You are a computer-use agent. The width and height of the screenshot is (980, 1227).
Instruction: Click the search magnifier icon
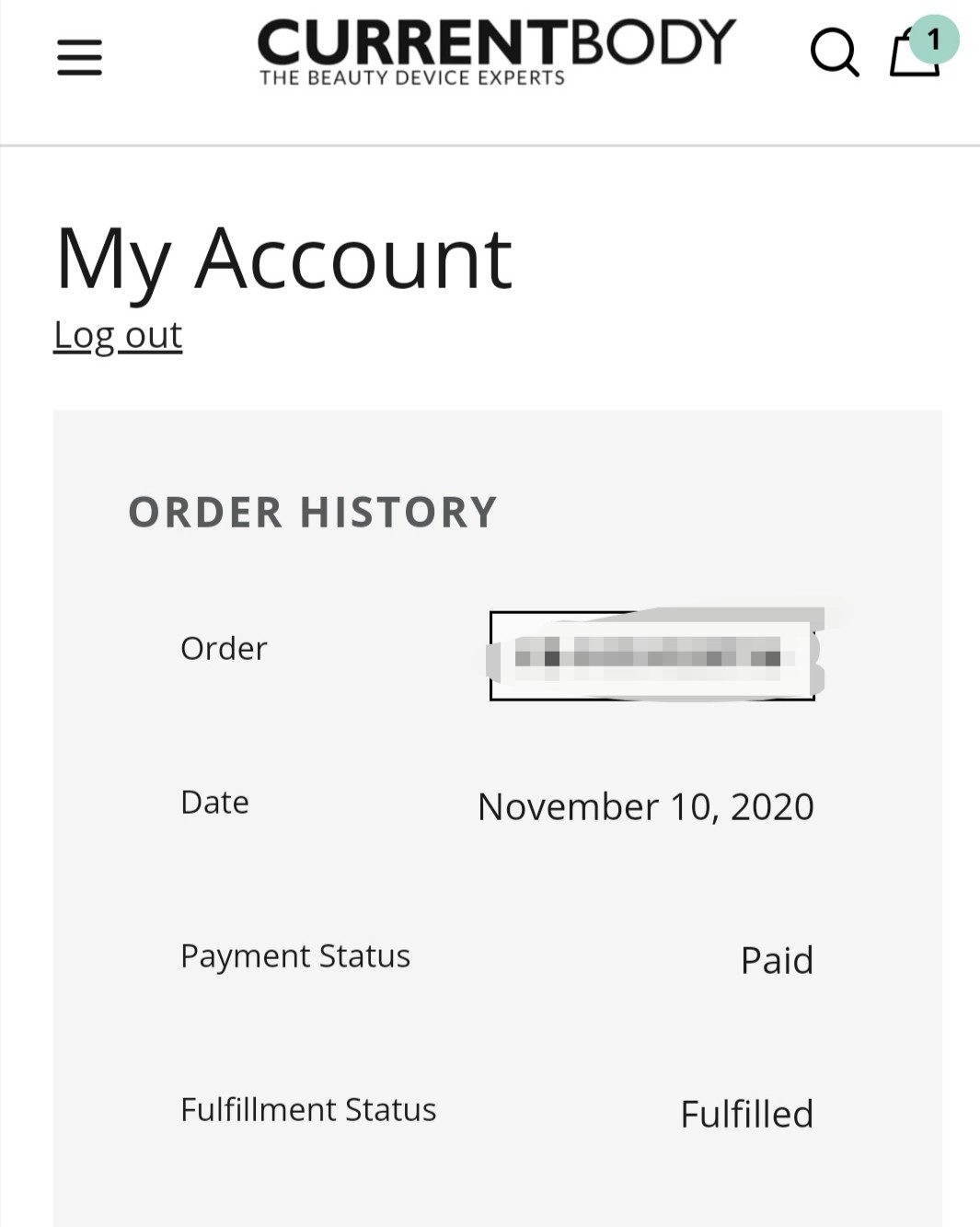click(x=834, y=52)
